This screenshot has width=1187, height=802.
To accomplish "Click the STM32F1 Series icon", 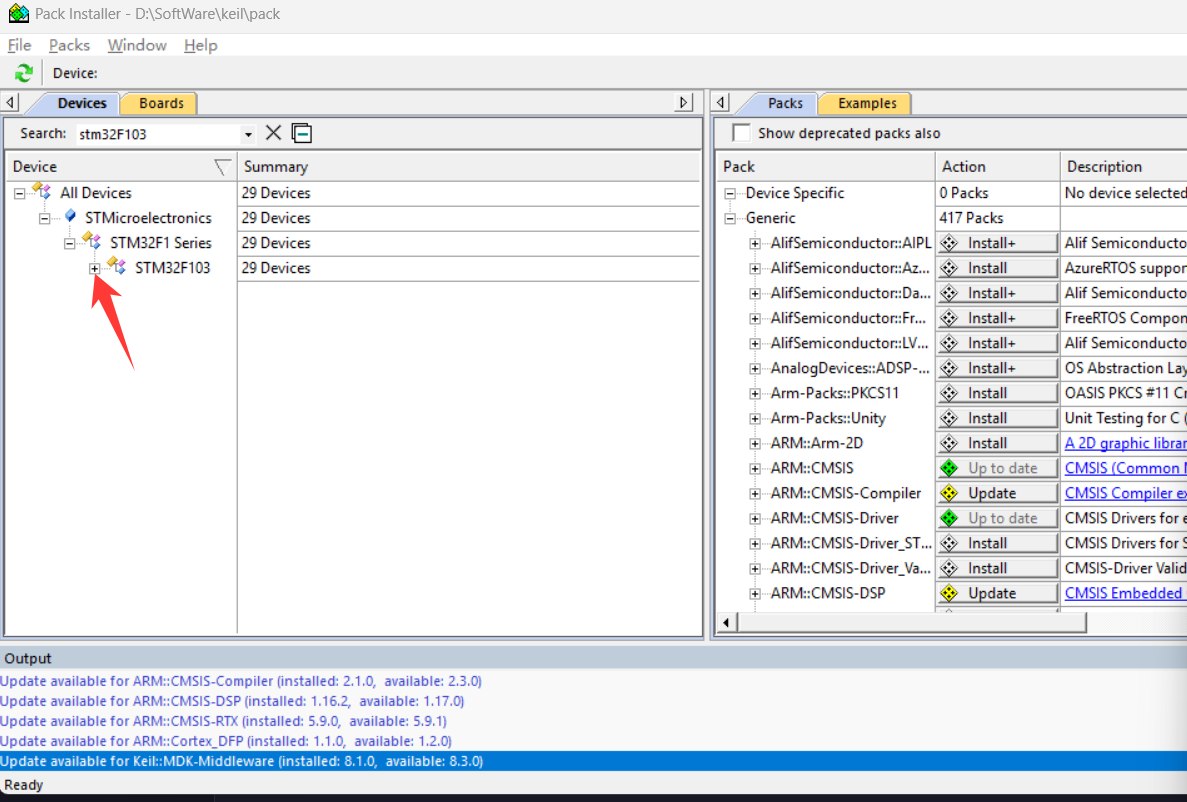I will (92, 242).
